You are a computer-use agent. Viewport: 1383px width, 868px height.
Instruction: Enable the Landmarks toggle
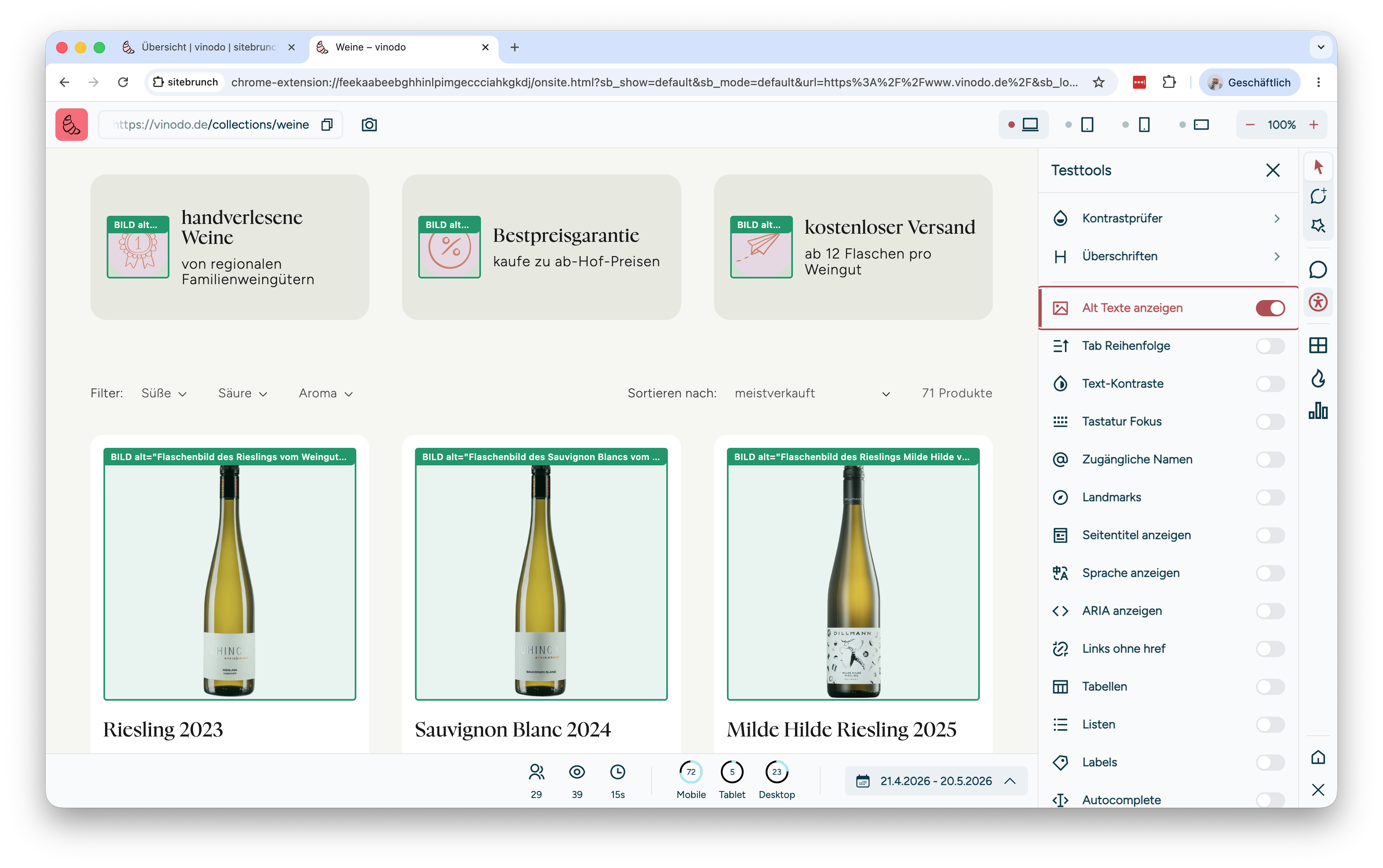tap(1270, 498)
